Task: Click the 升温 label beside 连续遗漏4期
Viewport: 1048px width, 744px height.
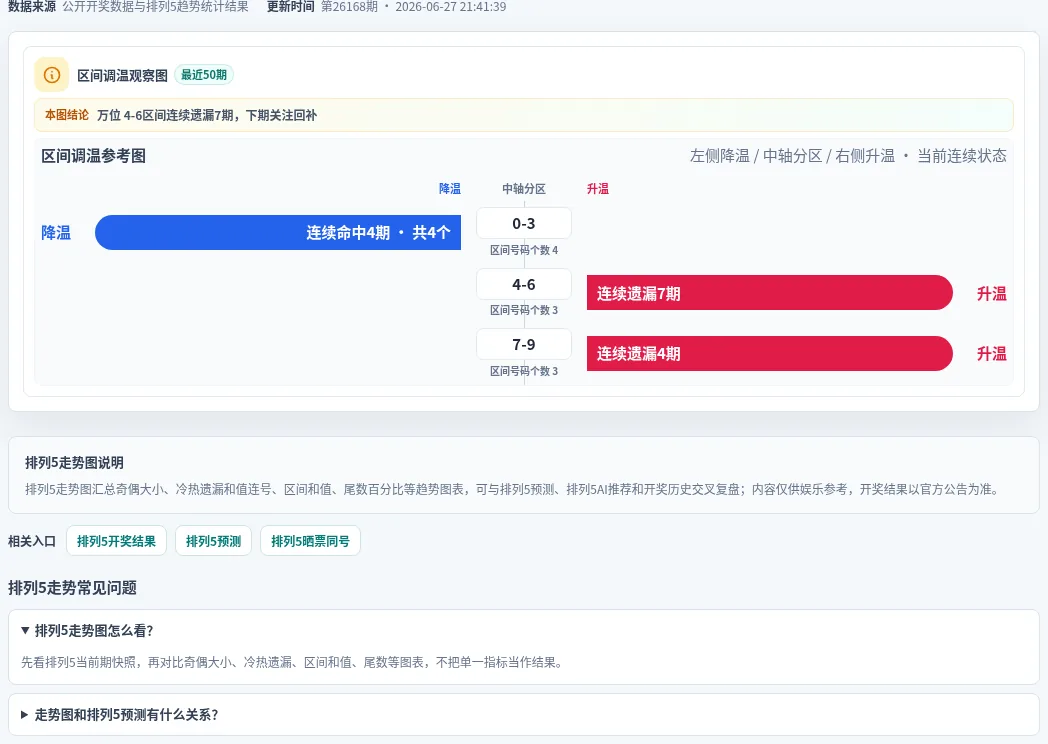Action: click(992, 354)
